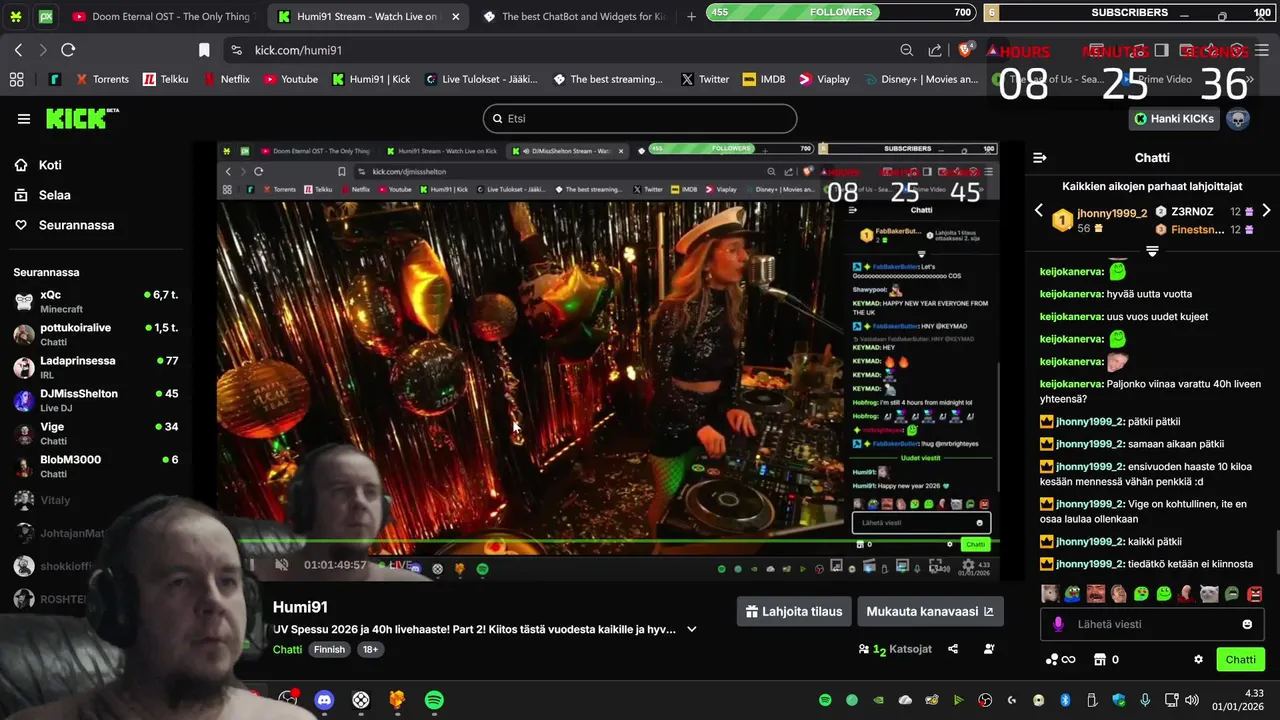The image size is (1280, 720).
Task: Open the zoom magnifier in the address bar
Action: pyautogui.click(x=906, y=50)
